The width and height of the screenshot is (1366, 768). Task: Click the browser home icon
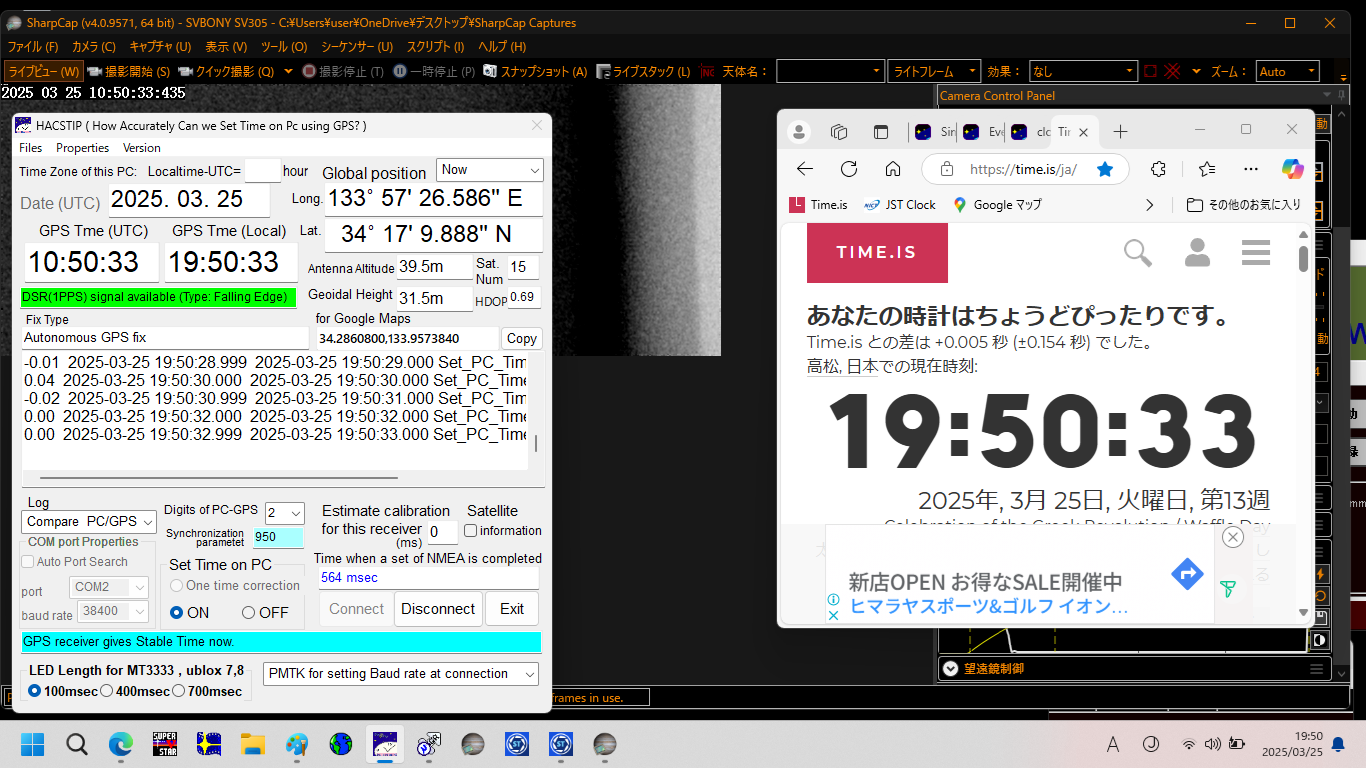pyautogui.click(x=893, y=169)
